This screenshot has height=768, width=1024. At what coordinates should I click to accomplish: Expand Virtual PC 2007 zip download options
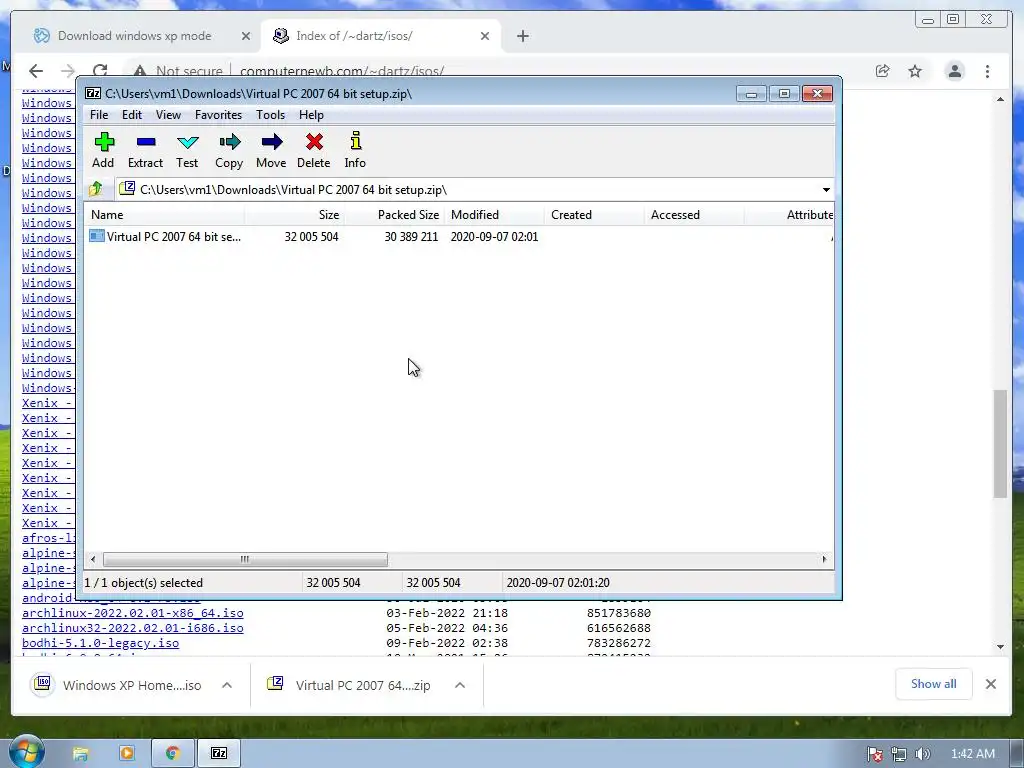tap(460, 685)
